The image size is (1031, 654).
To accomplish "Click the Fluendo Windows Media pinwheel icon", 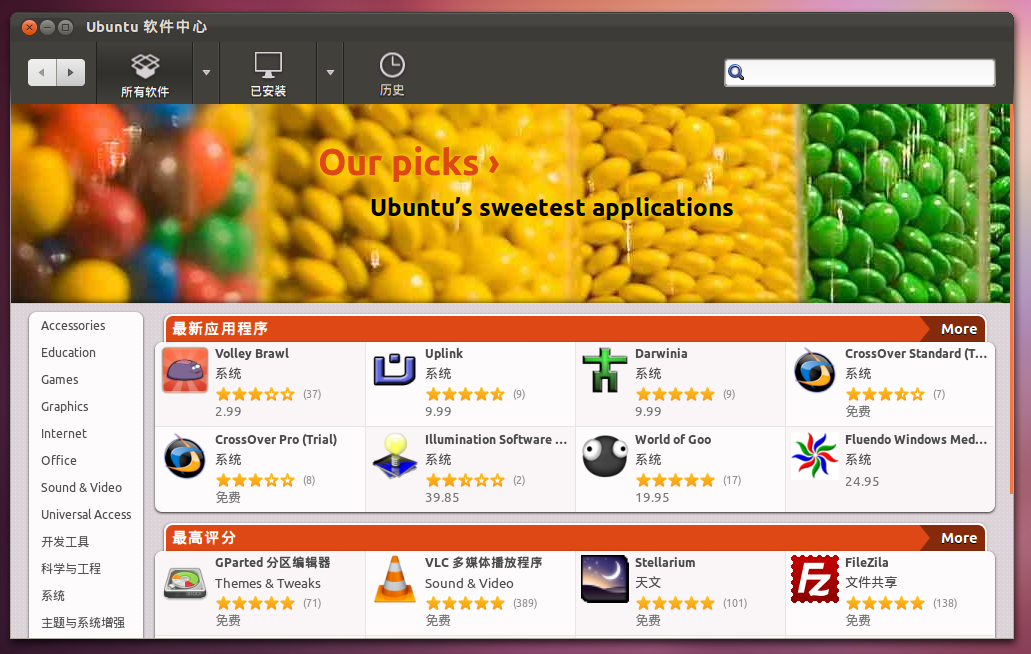I will click(815, 455).
